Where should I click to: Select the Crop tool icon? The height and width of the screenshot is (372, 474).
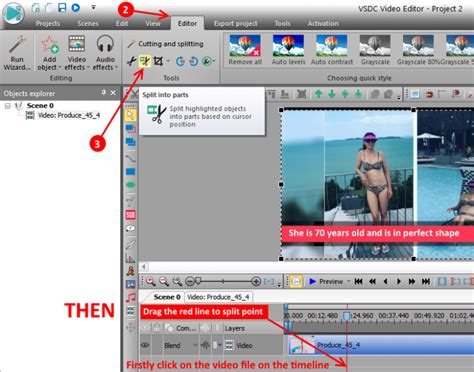[158, 61]
